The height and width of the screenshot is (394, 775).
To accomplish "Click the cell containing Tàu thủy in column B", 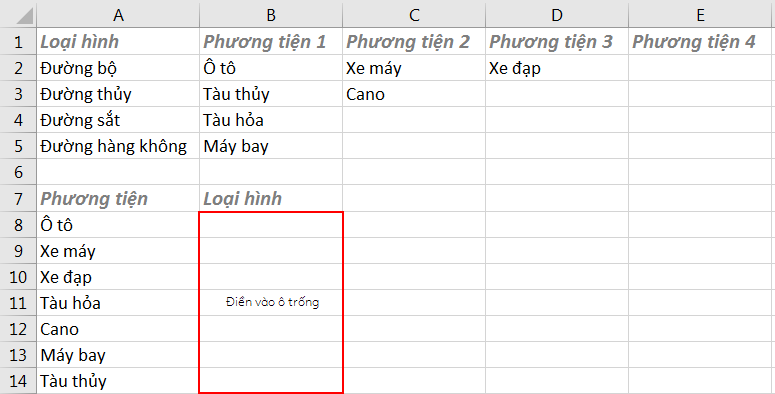I will click(x=271, y=94).
